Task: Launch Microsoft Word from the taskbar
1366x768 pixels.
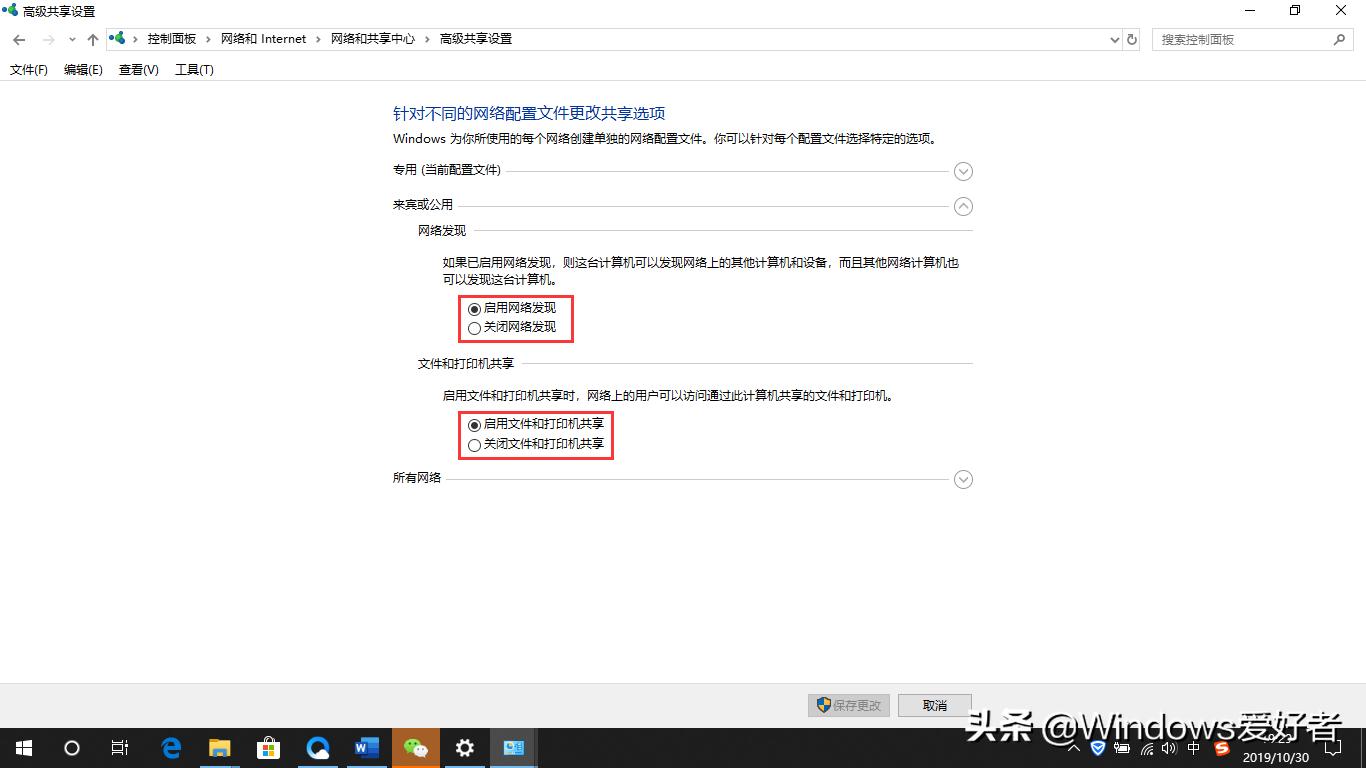Action: [x=366, y=747]
